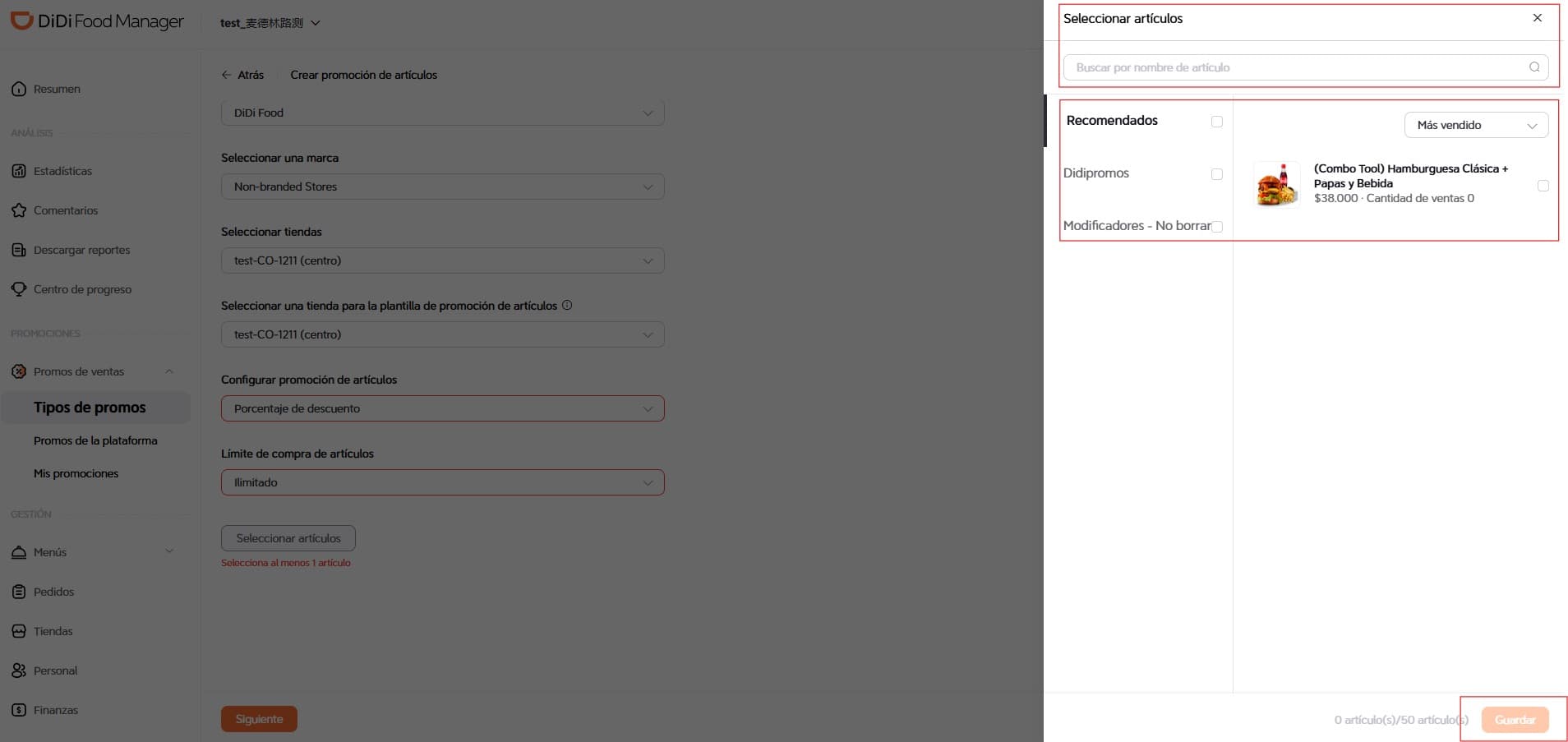Viewport: 1568px width, 742px height.
Task: Click the DiDi Food Manager shield logo
Action: click(x=21, y=21)
